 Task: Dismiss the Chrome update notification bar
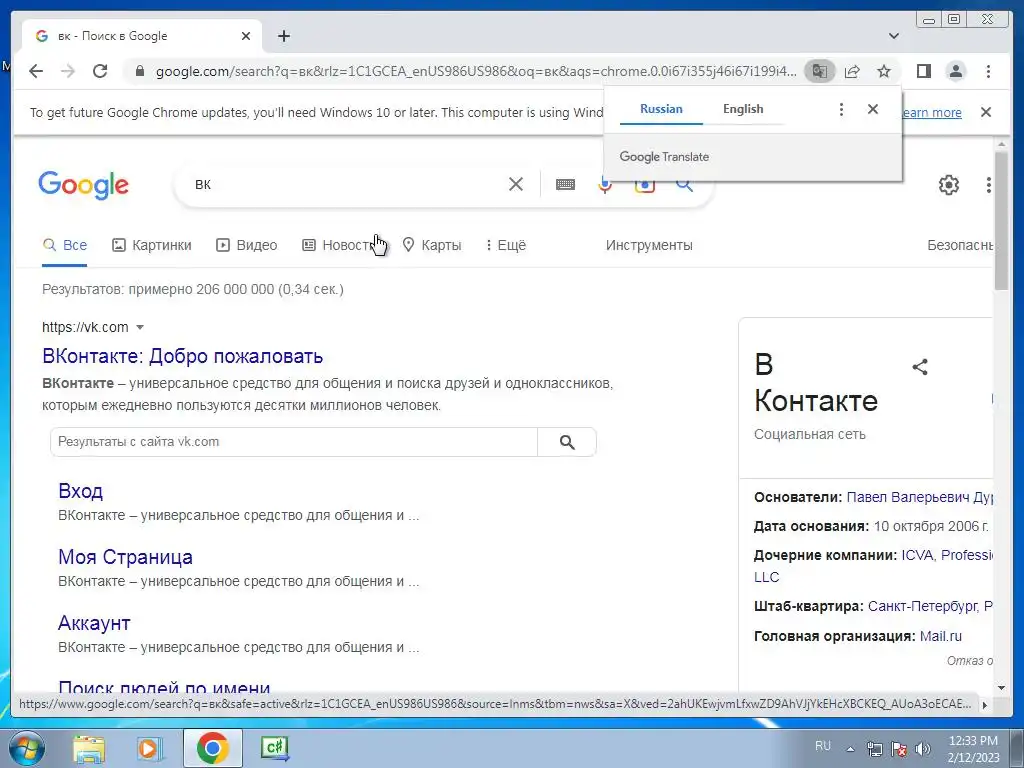[x=986, y=112]
